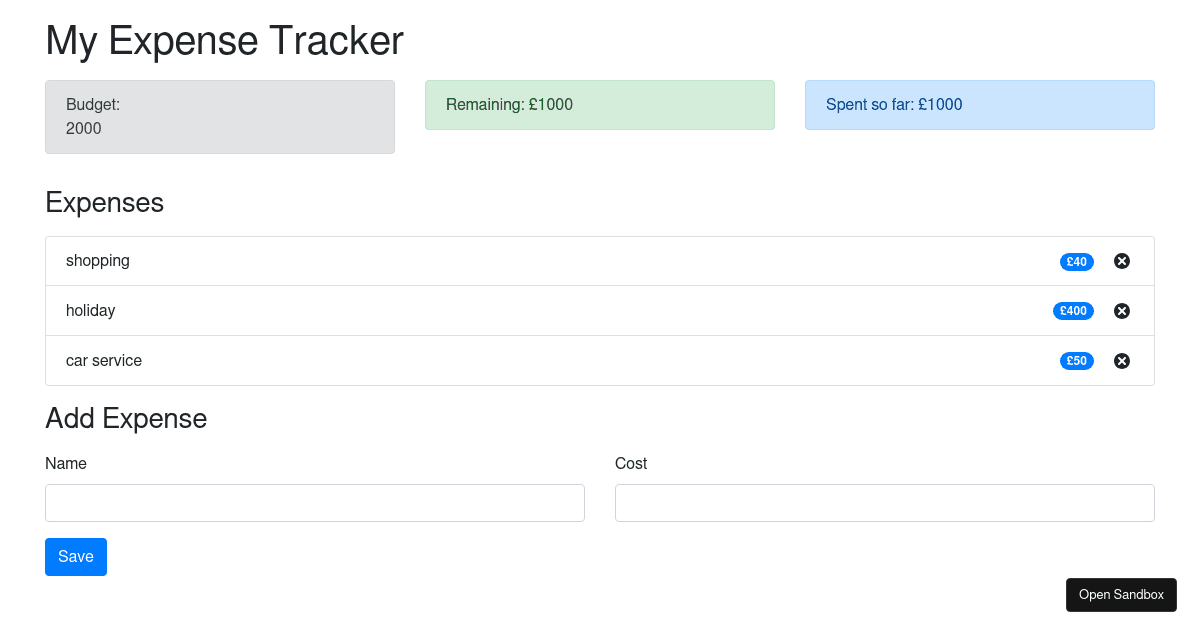Click the £50 badge next to car service
Viewport: 1200px width, 630px height.
tap(1076, 360)
